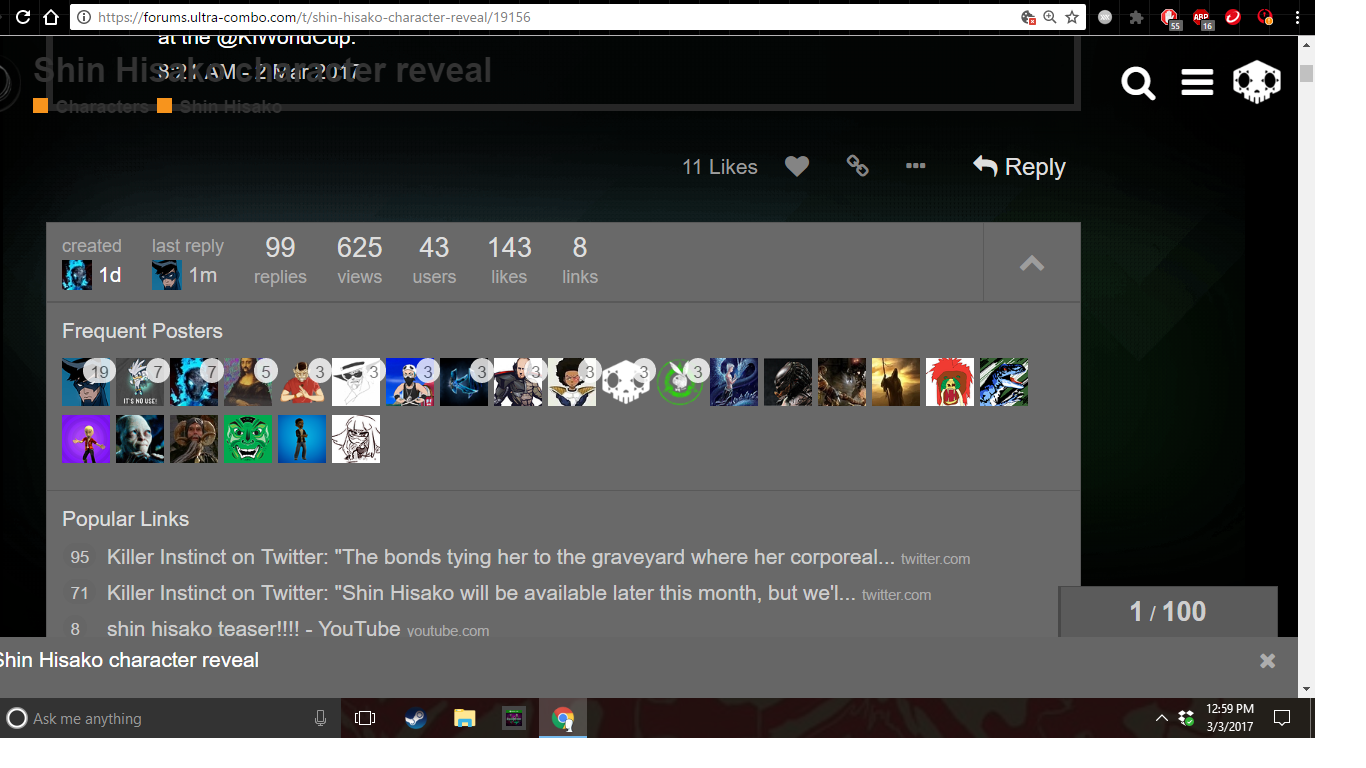Screen dimensions: 1366x768
Task: Select the Predator mask avatar
Action: click(x=788, y=382)
